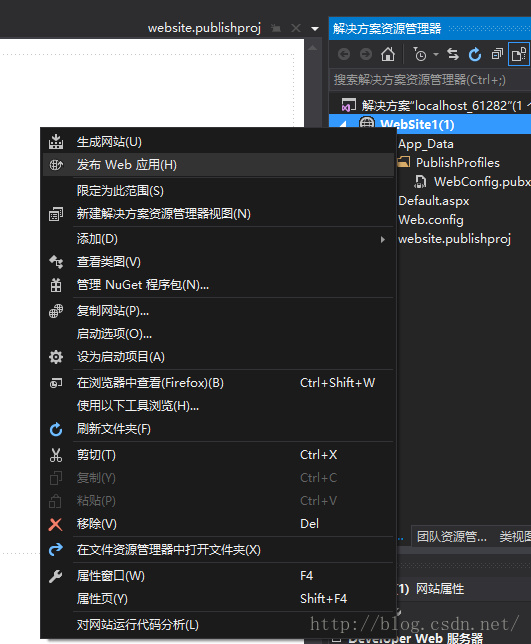This screenshot has height=644, width=531.
Task: Click the red X icon beside 移除
Action: (55, 524)
